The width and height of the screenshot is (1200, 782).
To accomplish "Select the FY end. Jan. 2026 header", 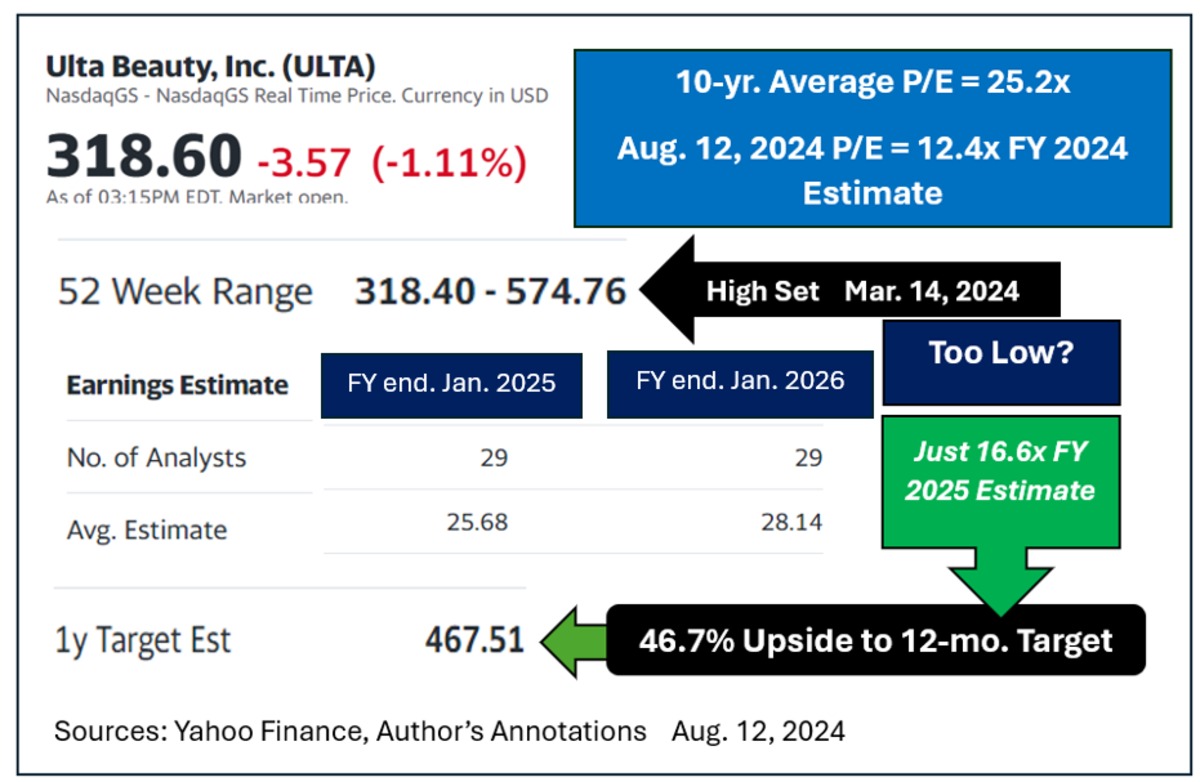I will (740, 382).
